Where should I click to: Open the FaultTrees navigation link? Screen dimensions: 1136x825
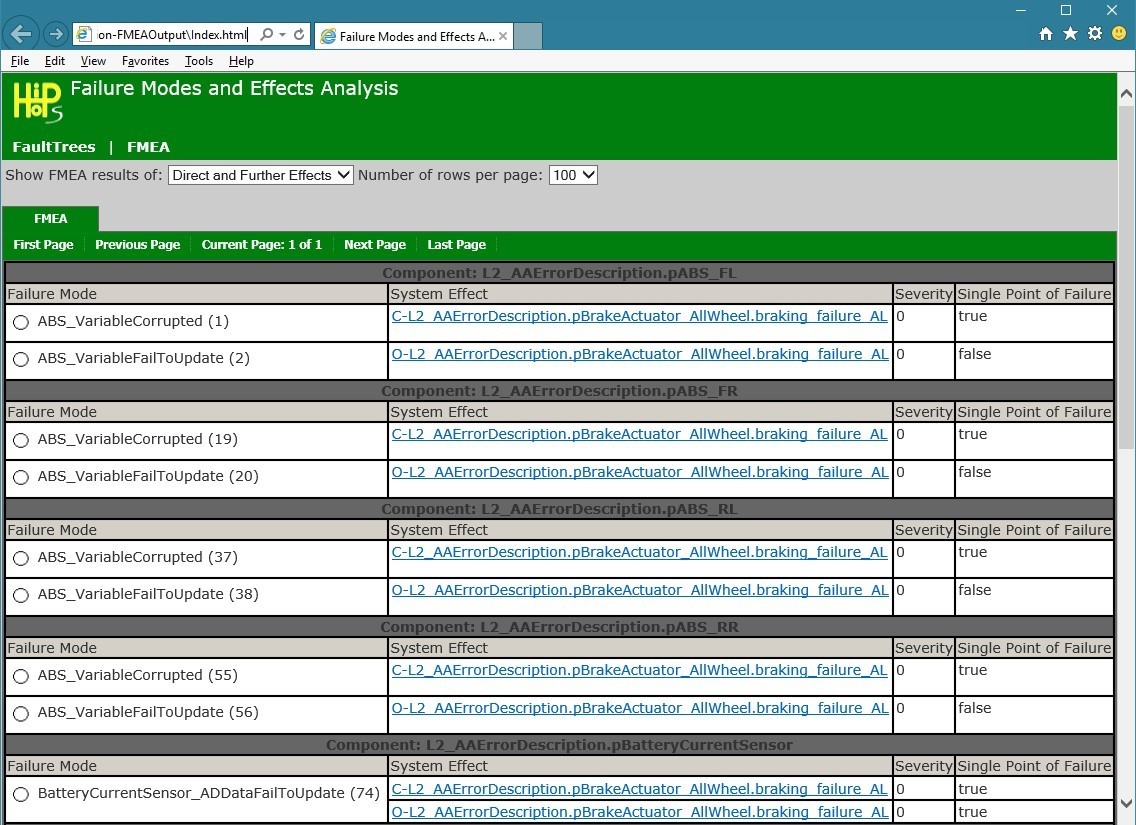point(54,147)
